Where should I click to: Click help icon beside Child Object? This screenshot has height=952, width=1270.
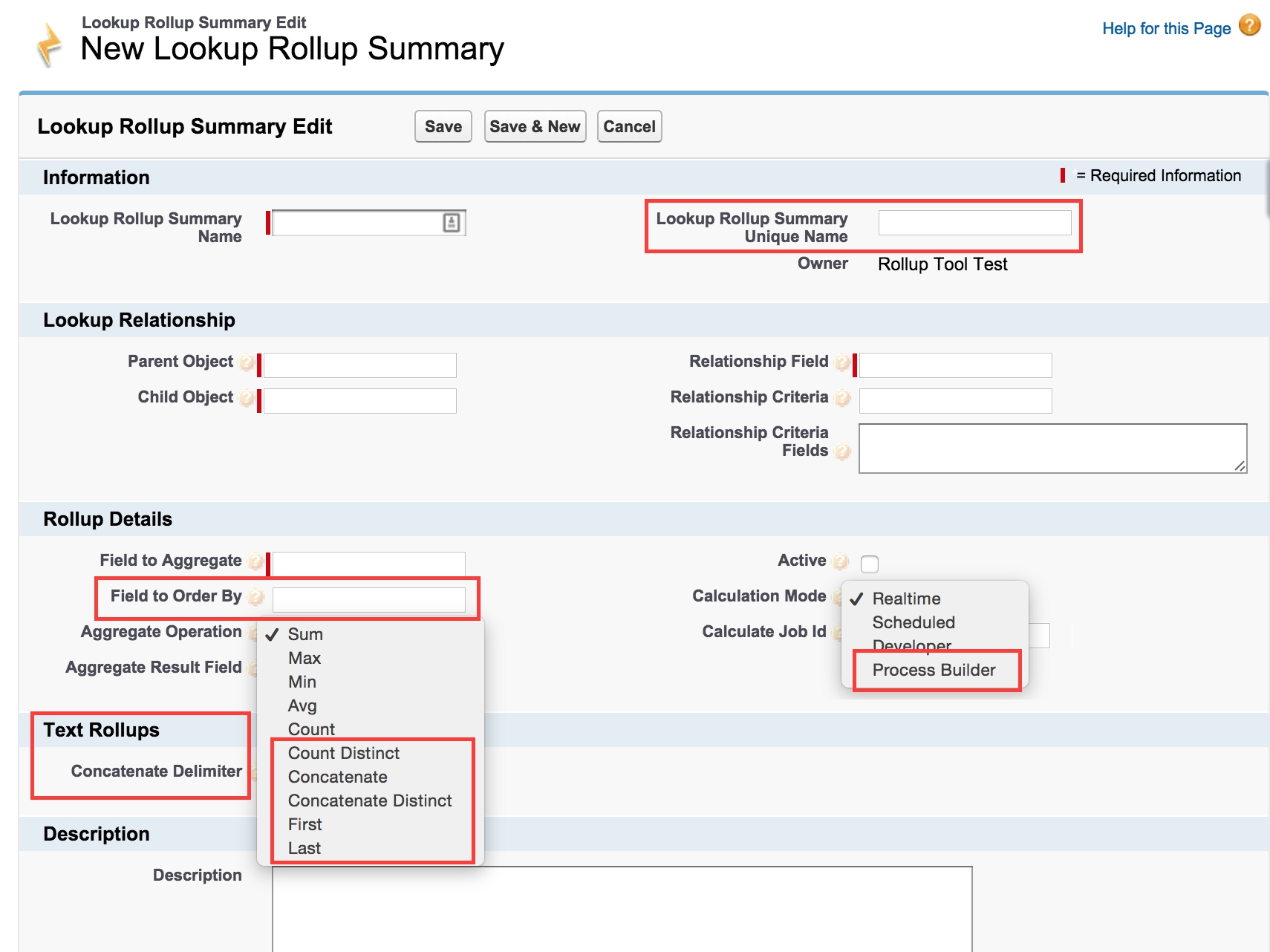(x=247, y=398)
